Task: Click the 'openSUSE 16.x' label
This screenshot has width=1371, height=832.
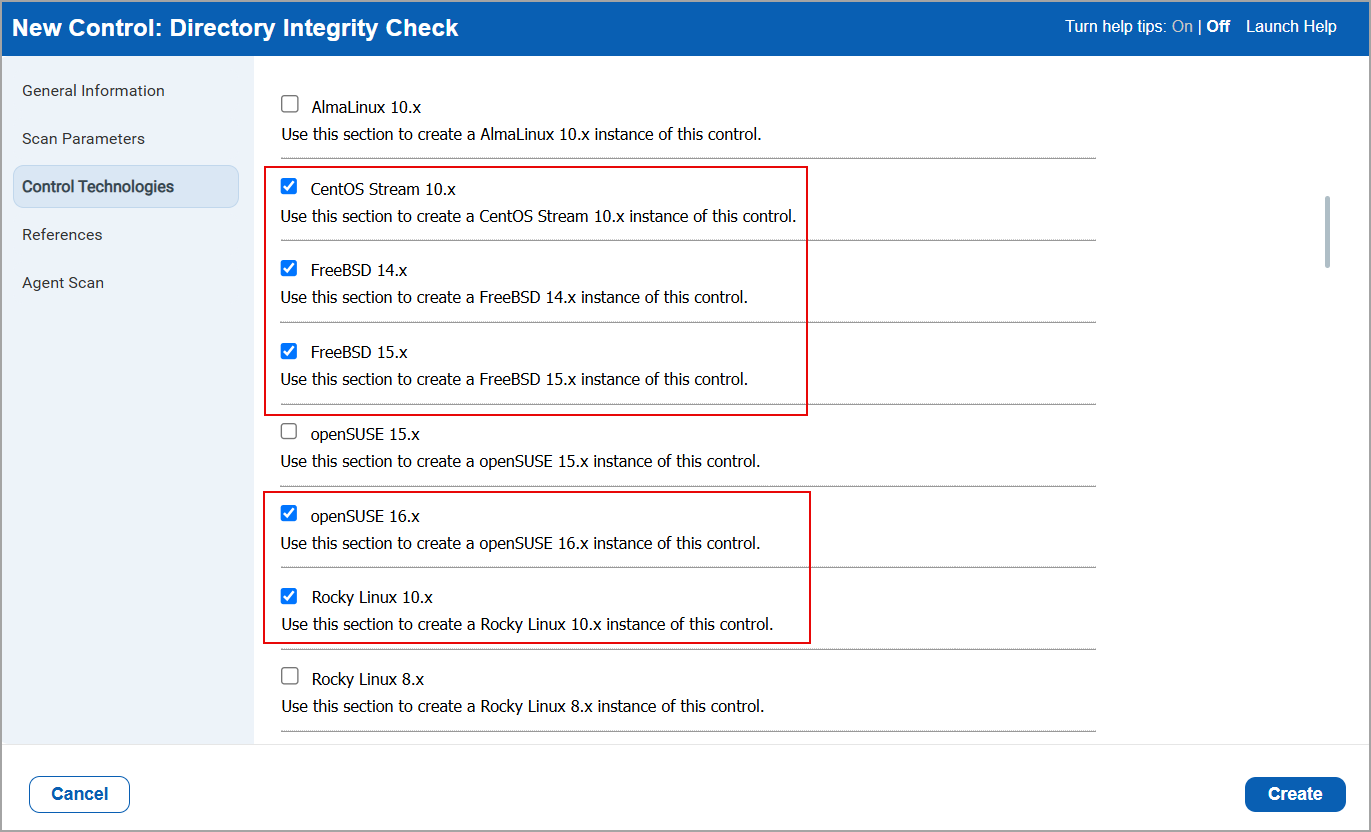Action: coord(365,516)
